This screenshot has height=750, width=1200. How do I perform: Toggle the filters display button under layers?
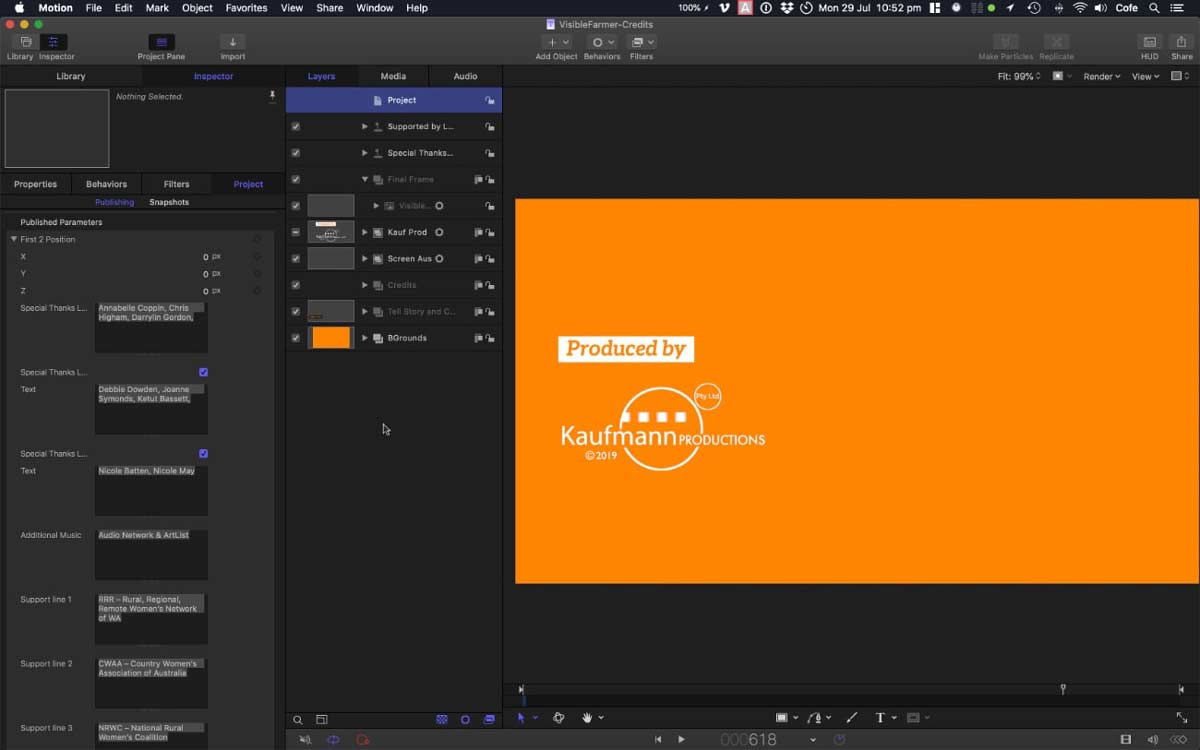tap(489, 720)
